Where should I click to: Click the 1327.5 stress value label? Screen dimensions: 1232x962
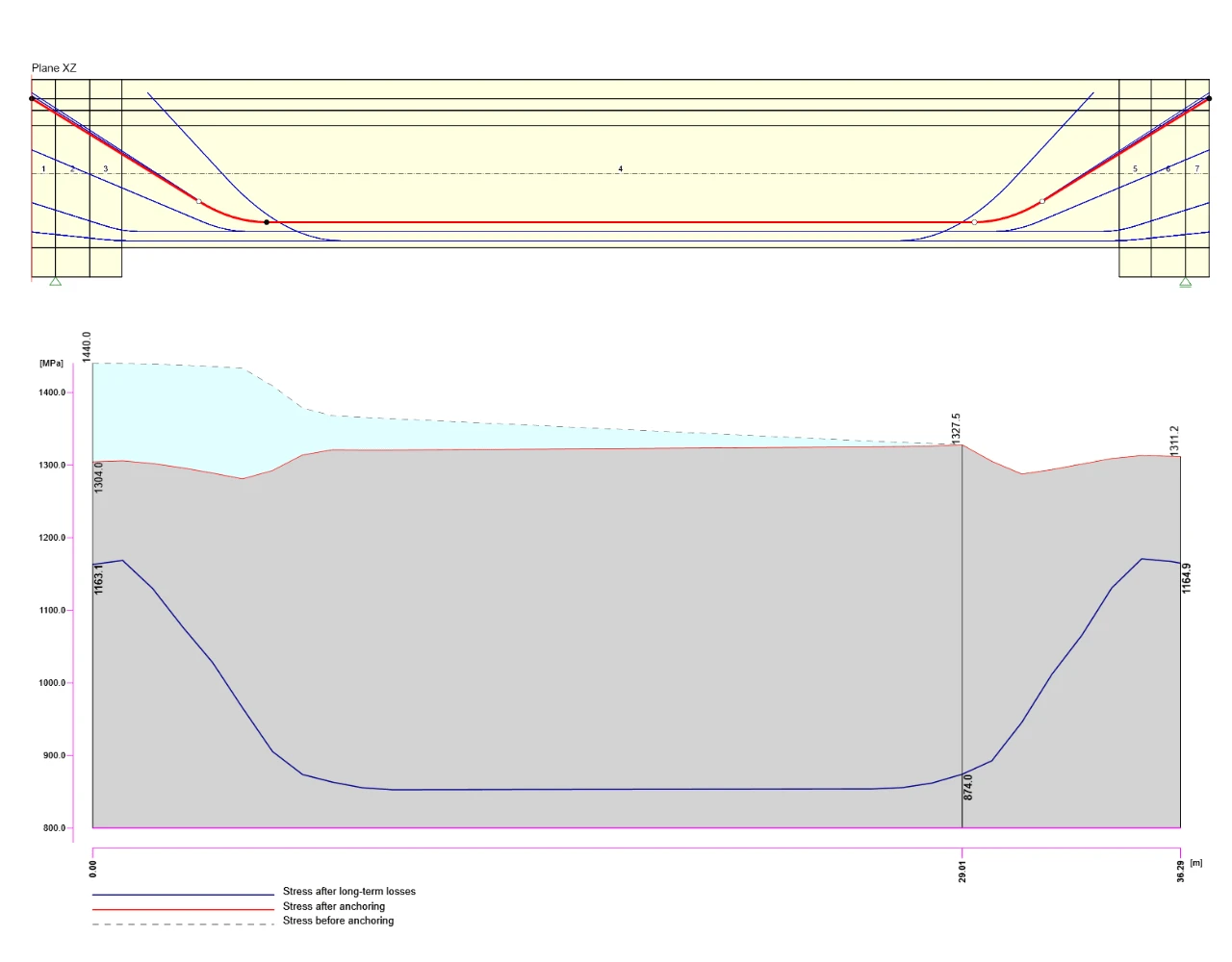point(956,428)
